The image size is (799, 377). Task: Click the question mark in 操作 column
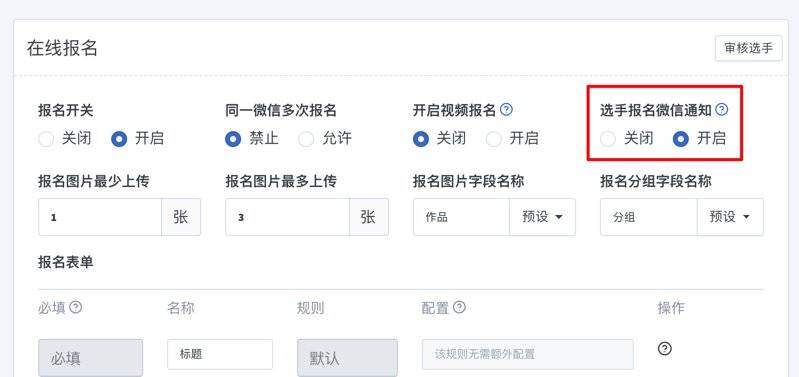click(664, 348)
